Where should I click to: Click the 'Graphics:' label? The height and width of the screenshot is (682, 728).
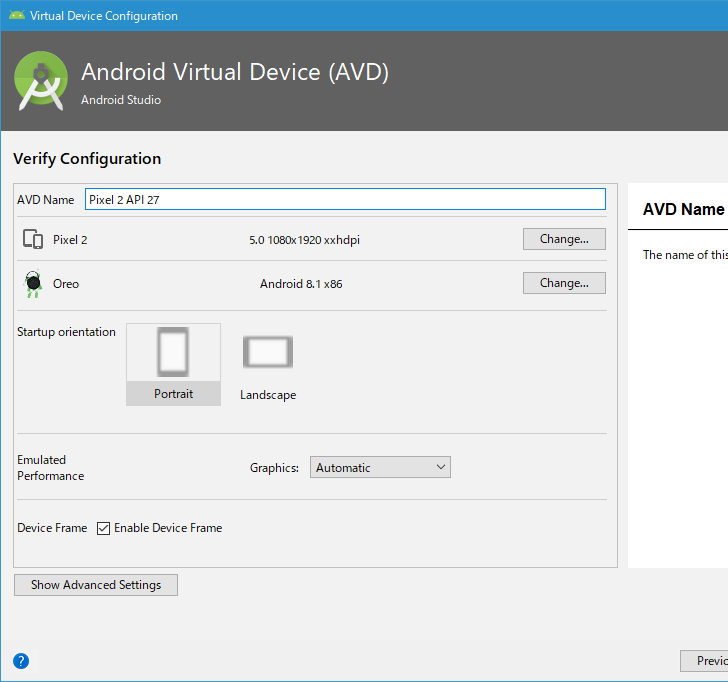(274, 468)
